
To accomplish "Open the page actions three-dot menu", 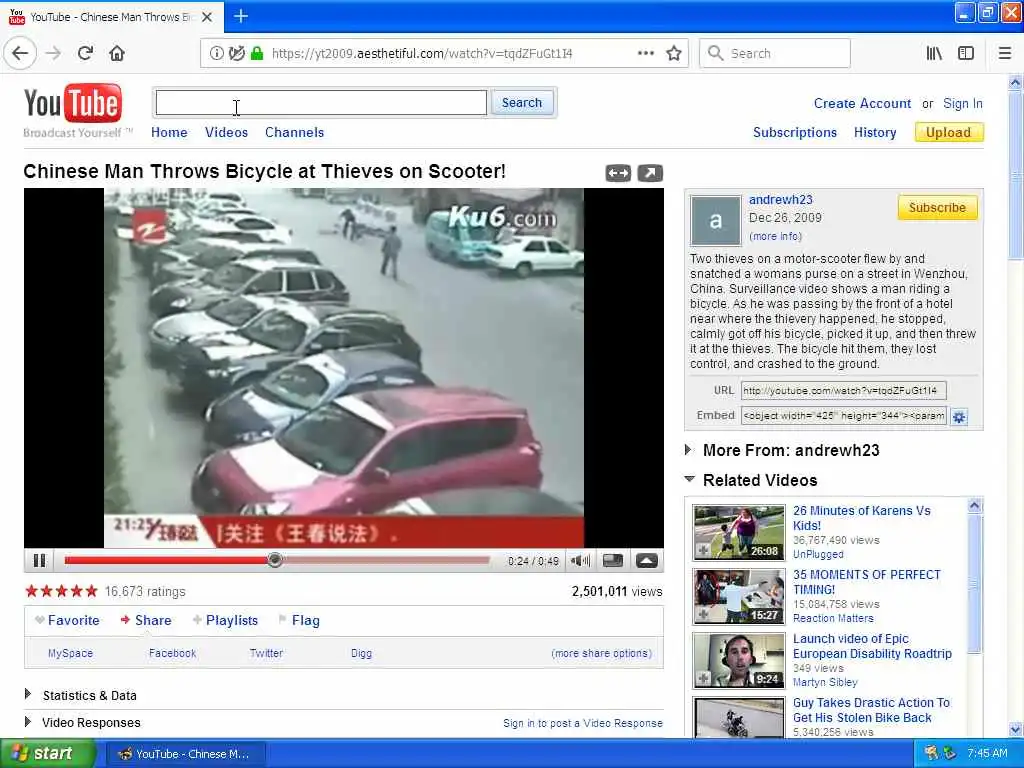I will (x=646, y=54).
